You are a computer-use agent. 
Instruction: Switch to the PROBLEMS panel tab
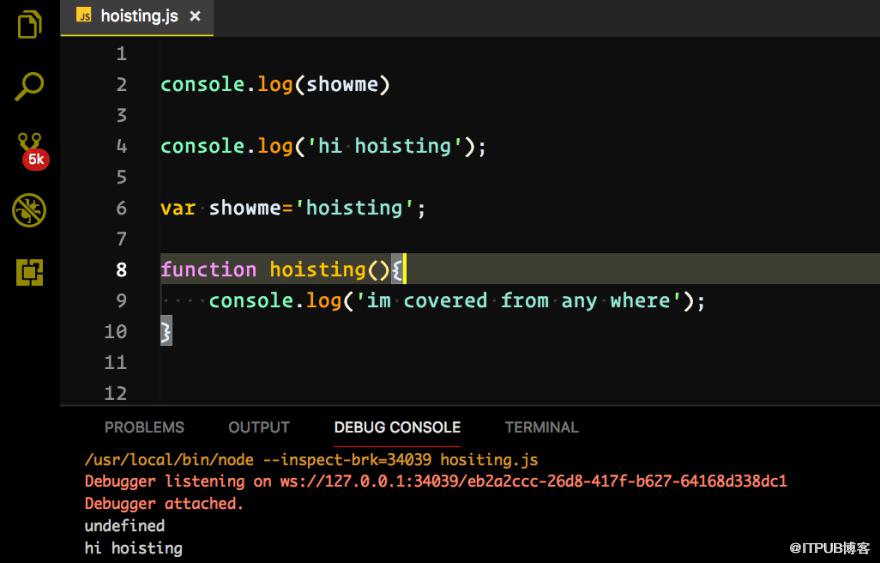point(144,427)
